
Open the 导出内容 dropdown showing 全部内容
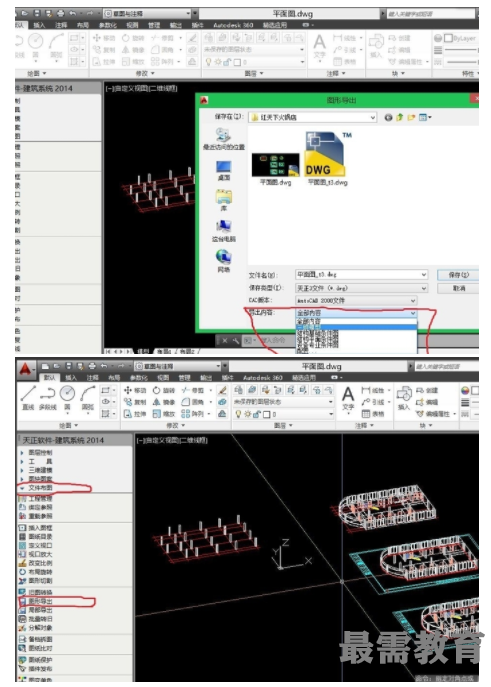click(x=356, y=313)
